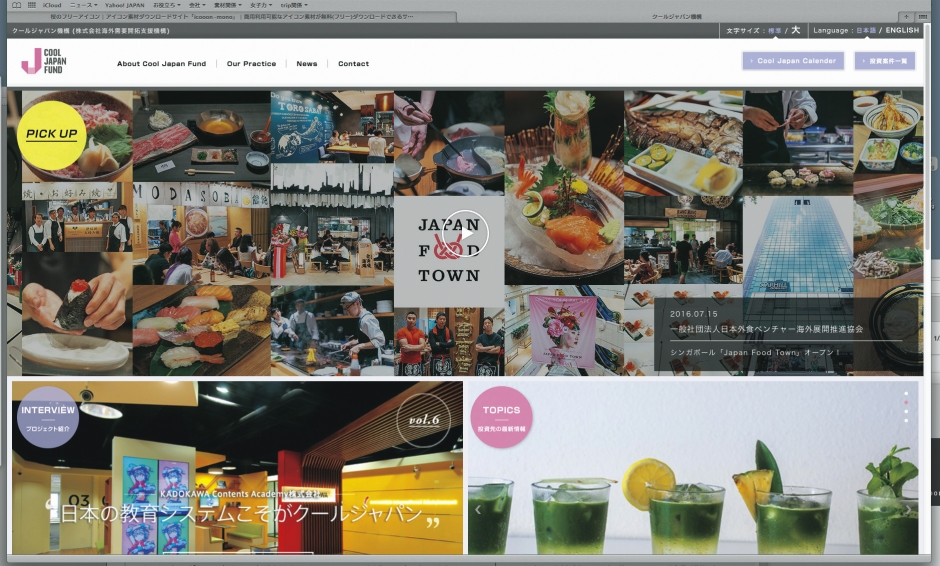Open chef cooking at teppan grill photo
The width and height of the screenshot is (940, 566).
[332, 331]
